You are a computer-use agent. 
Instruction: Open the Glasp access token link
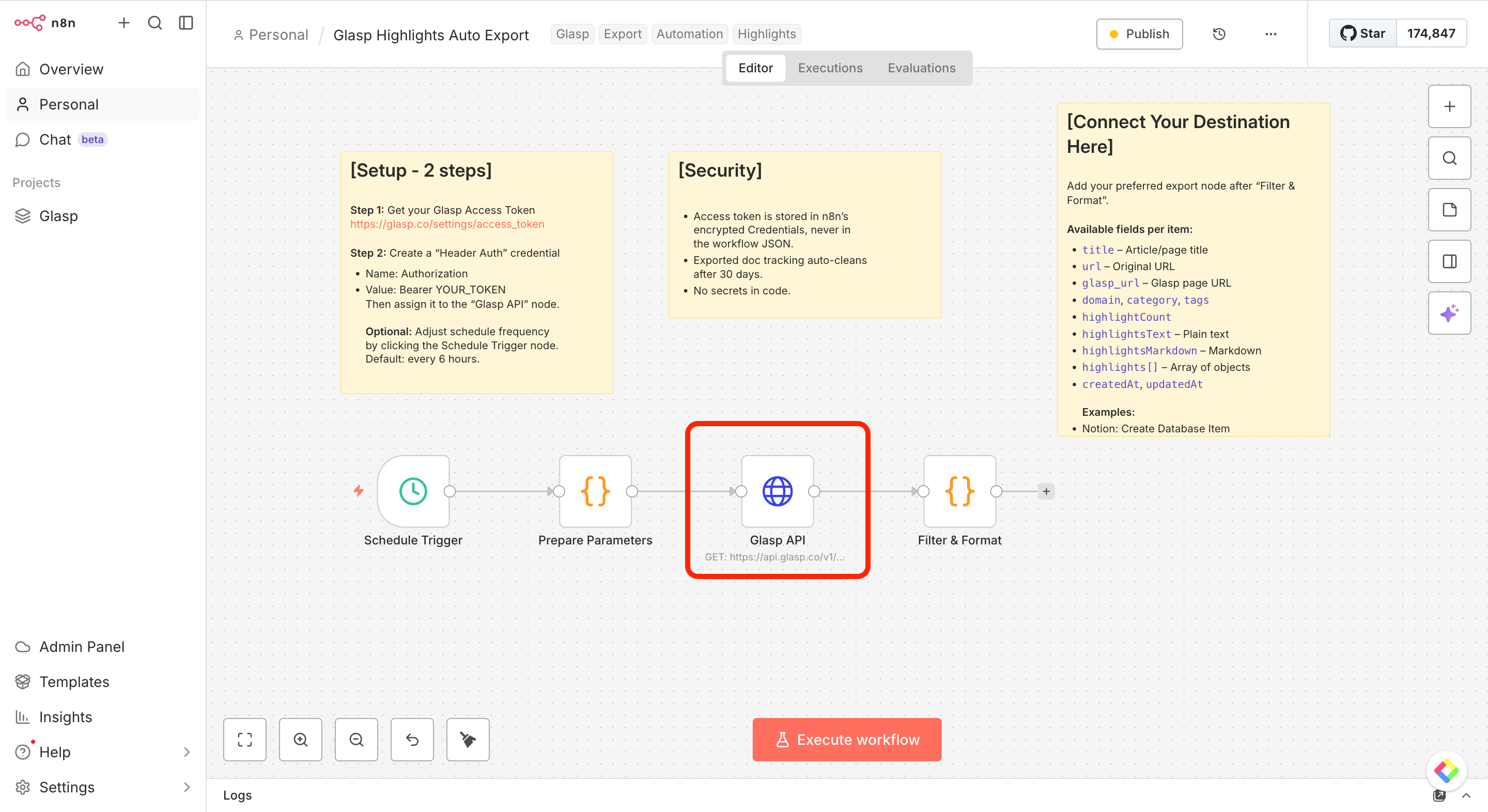[446, 224]
